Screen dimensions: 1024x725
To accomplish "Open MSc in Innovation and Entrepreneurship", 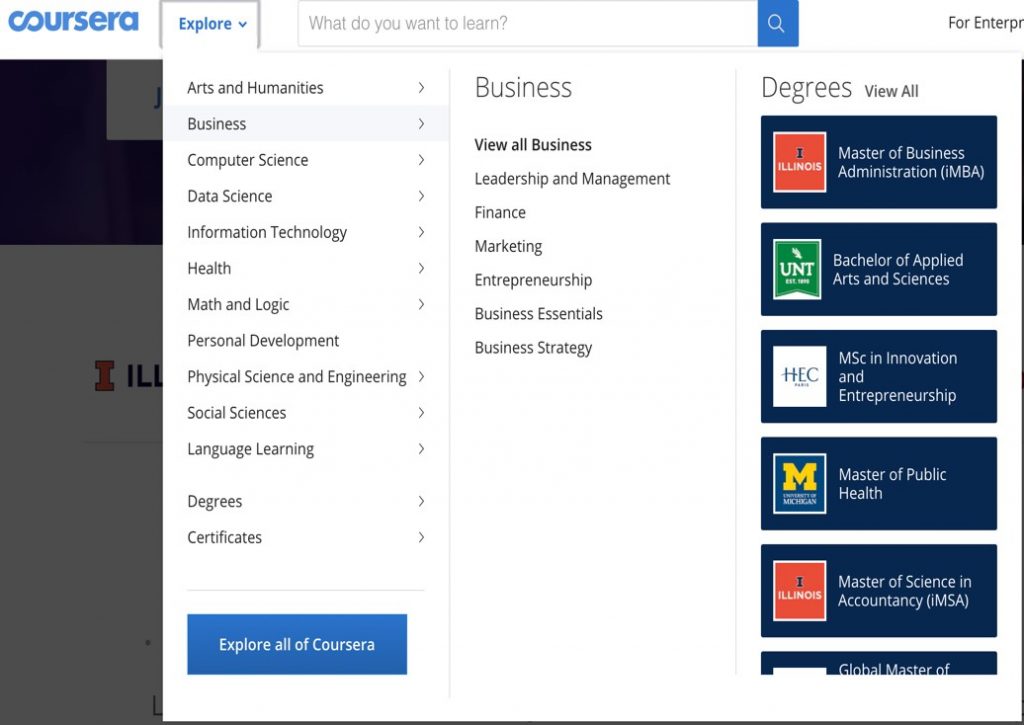I will 878,376.
